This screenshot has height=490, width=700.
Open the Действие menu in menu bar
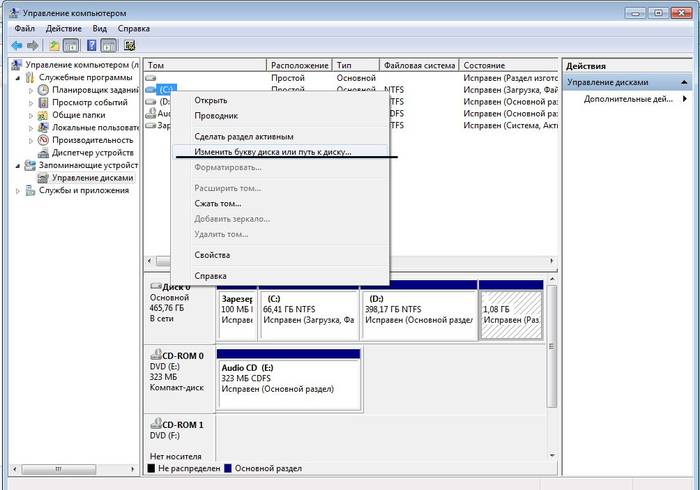point(63,29)
